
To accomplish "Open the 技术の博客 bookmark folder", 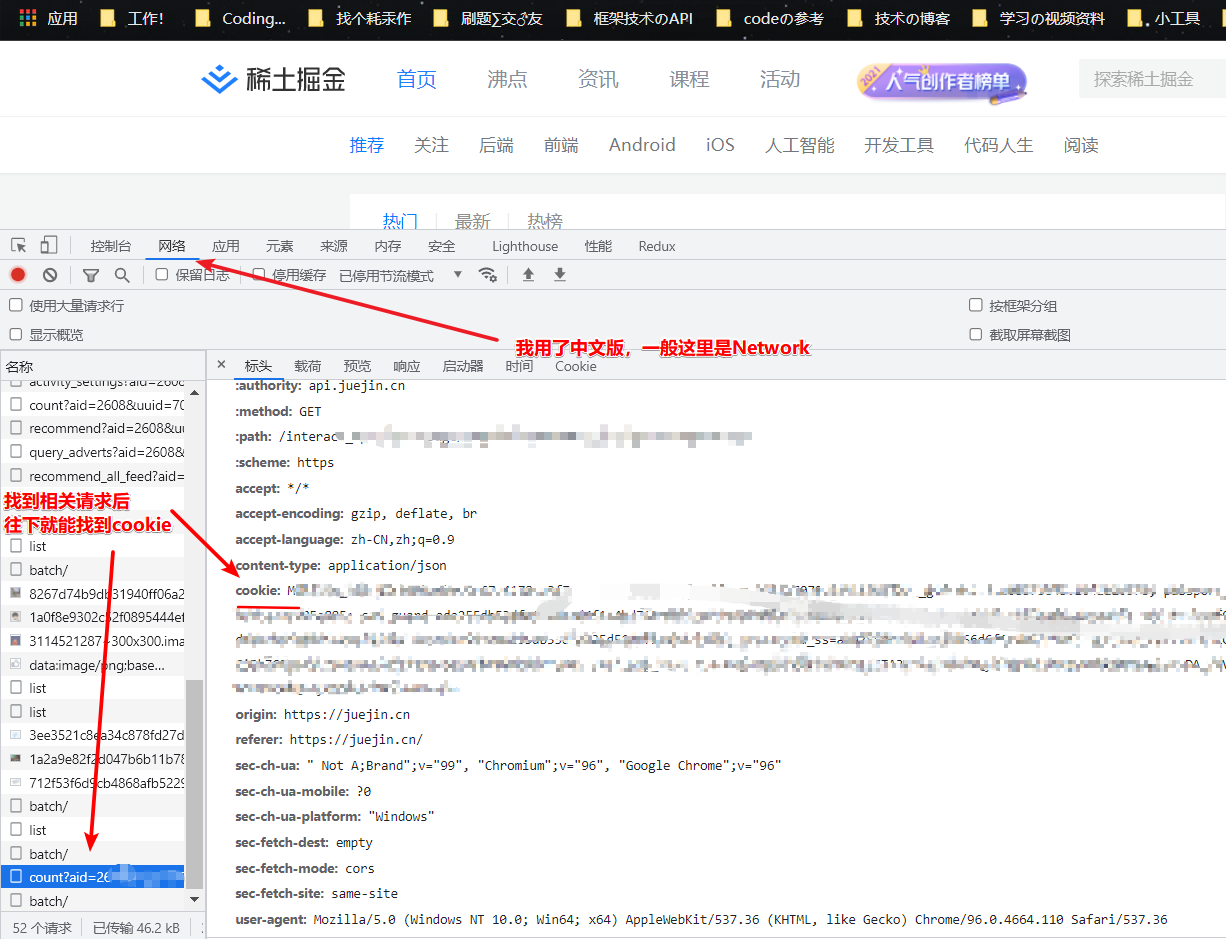I will pos(898,18).
